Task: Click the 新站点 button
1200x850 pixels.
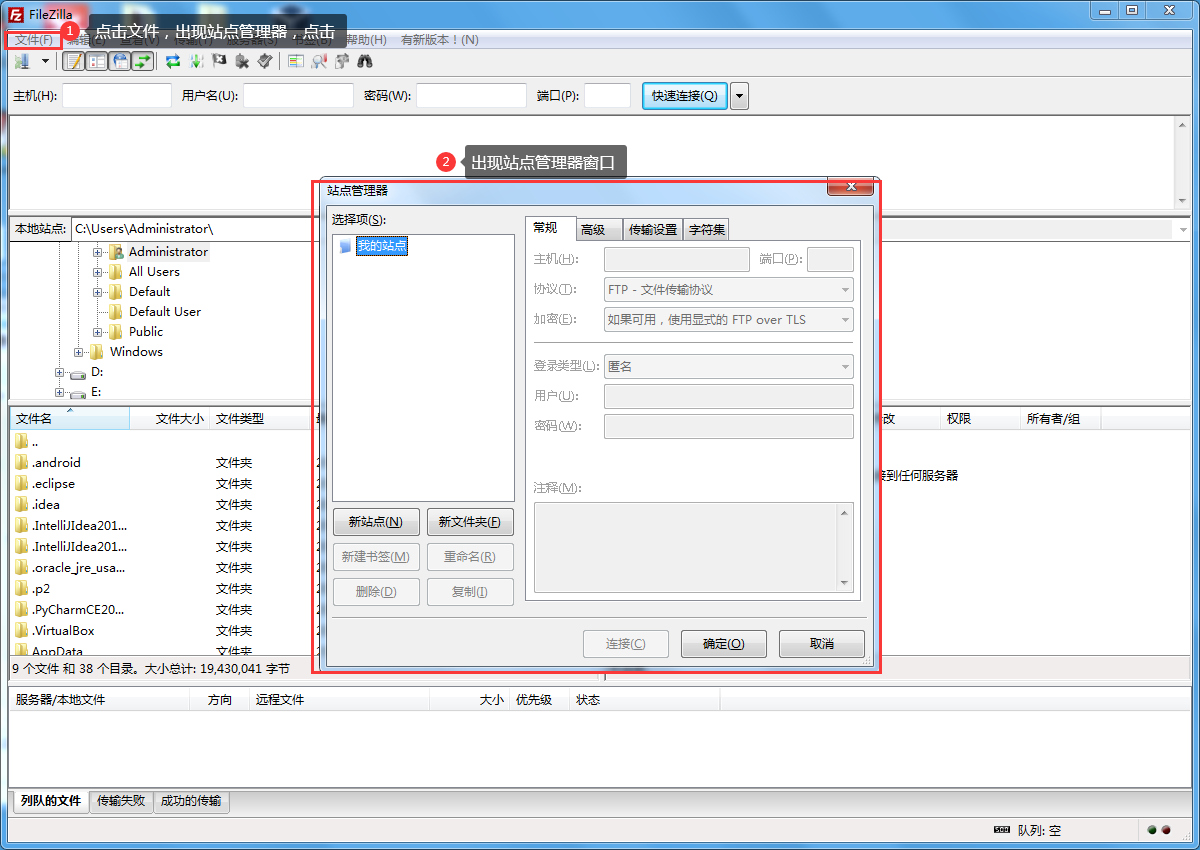Action: [x=376, y=521]
